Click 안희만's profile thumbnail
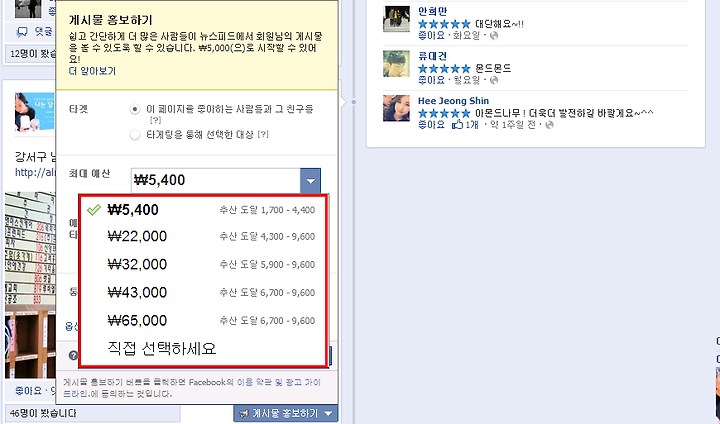720x424 pixels. point(396,19)
